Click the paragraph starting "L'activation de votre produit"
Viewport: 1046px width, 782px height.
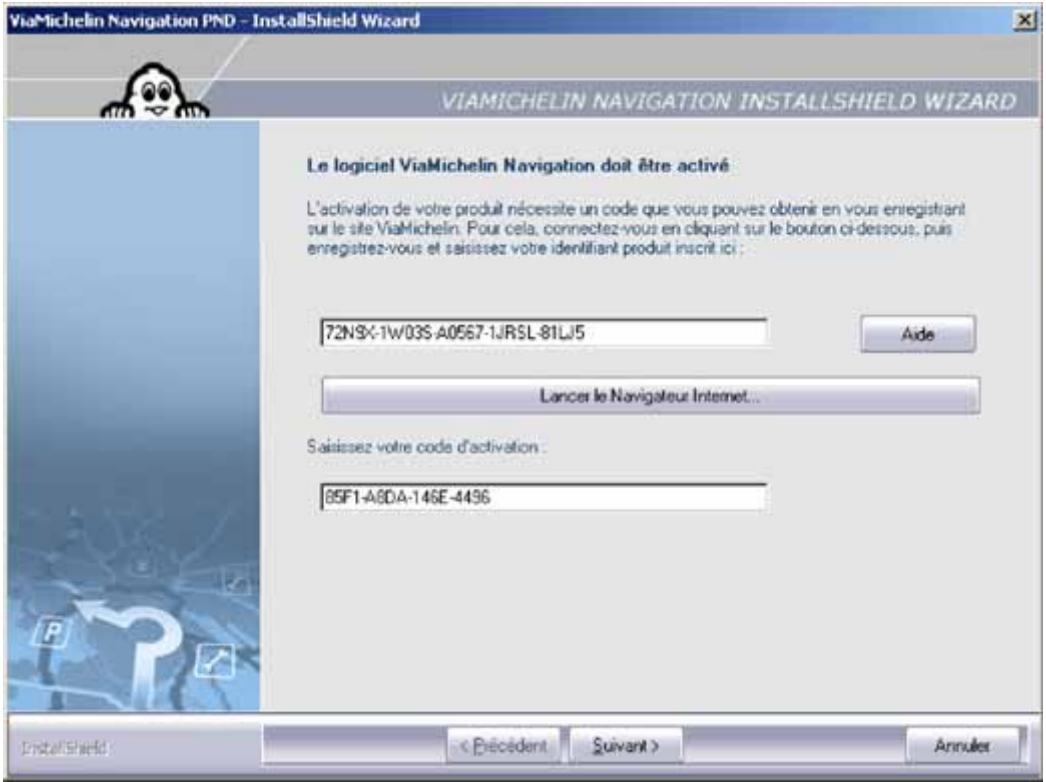point(636,229)
